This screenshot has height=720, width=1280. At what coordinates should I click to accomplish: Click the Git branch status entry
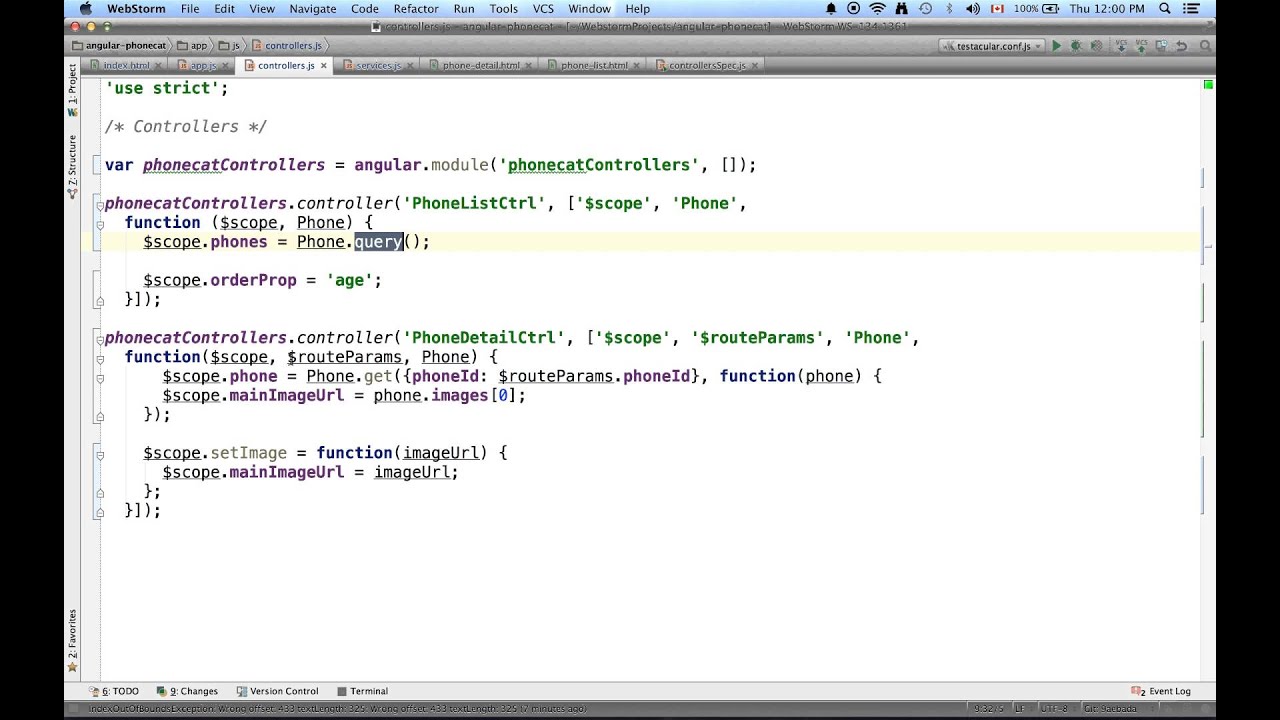(x=1111, y=708)
